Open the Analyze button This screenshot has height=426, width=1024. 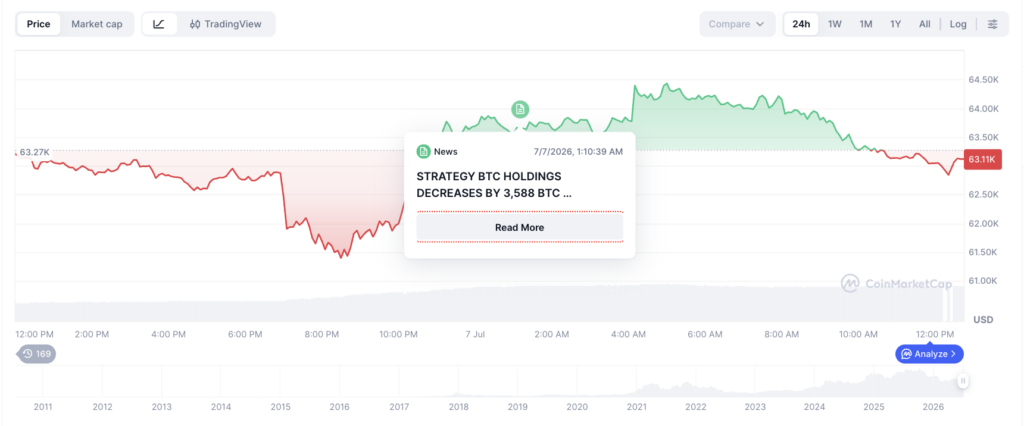pos(929,354)
